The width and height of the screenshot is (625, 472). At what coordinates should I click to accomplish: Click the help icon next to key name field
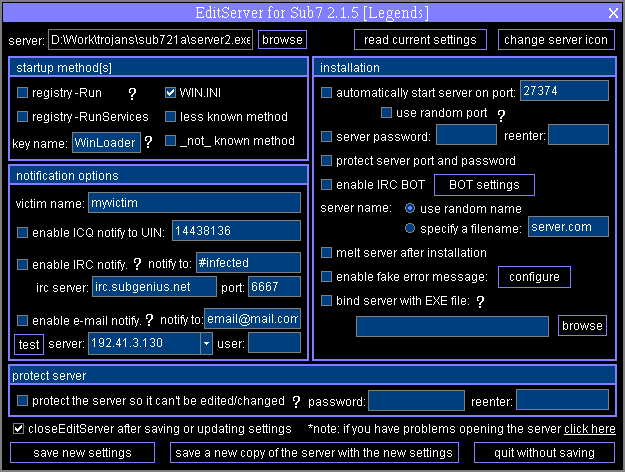pyautogui.click(x=148, y=143)
